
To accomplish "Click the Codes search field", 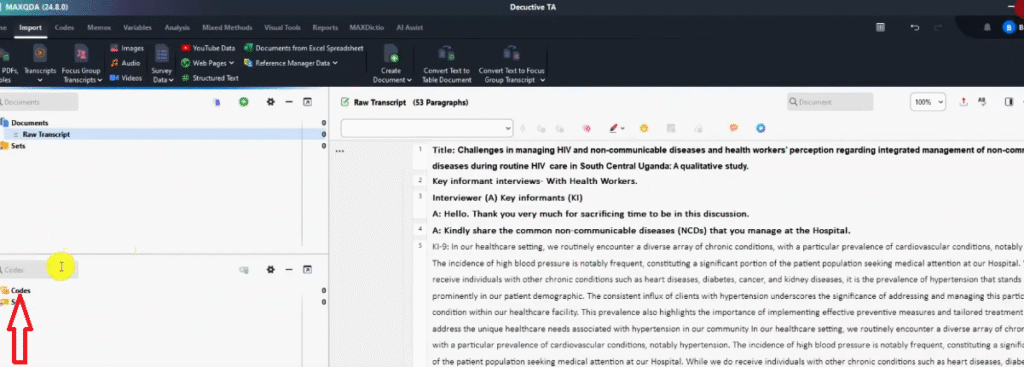I will click(39, 270).
